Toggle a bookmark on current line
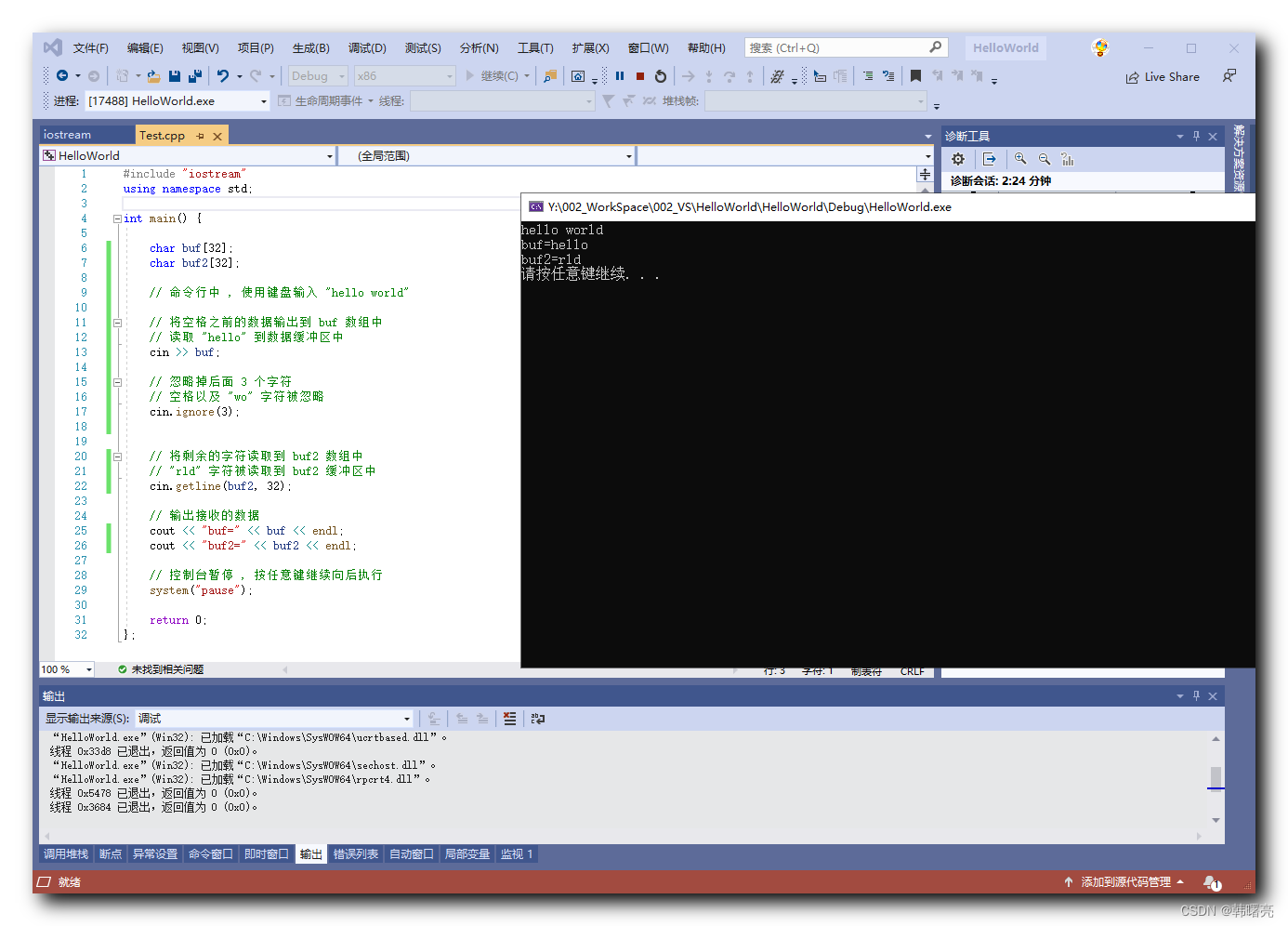 pos(916,76)
